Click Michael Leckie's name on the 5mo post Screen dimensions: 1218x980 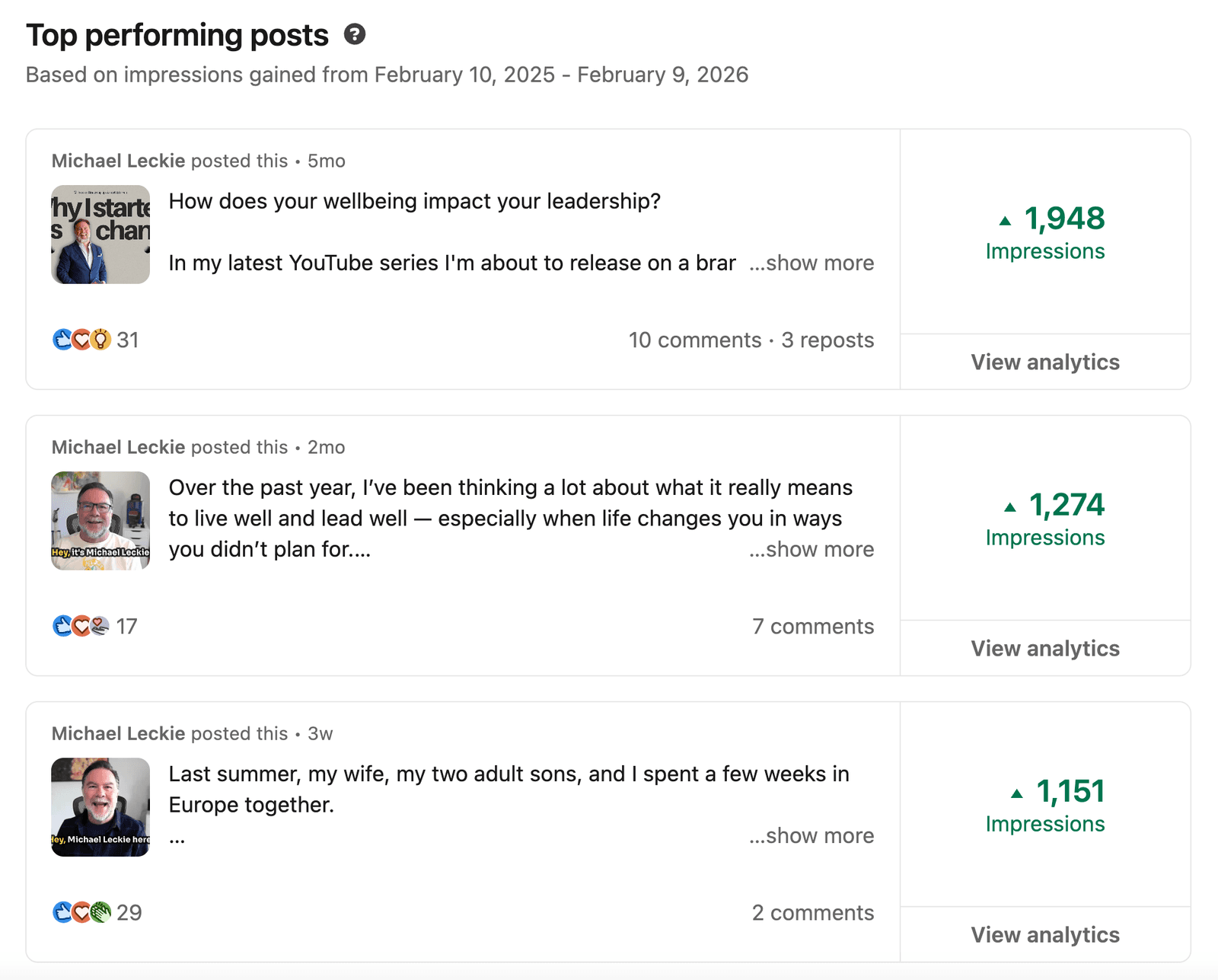[118, 161]
